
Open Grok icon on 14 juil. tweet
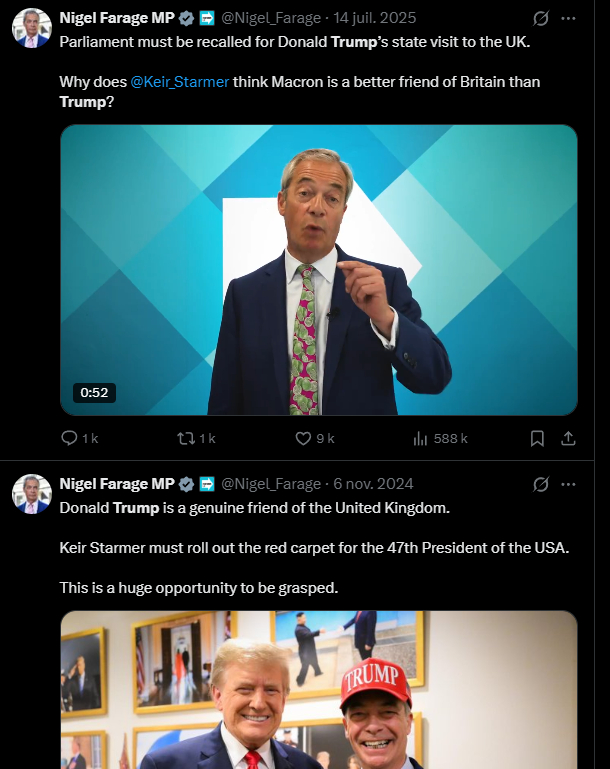(540, 18)
